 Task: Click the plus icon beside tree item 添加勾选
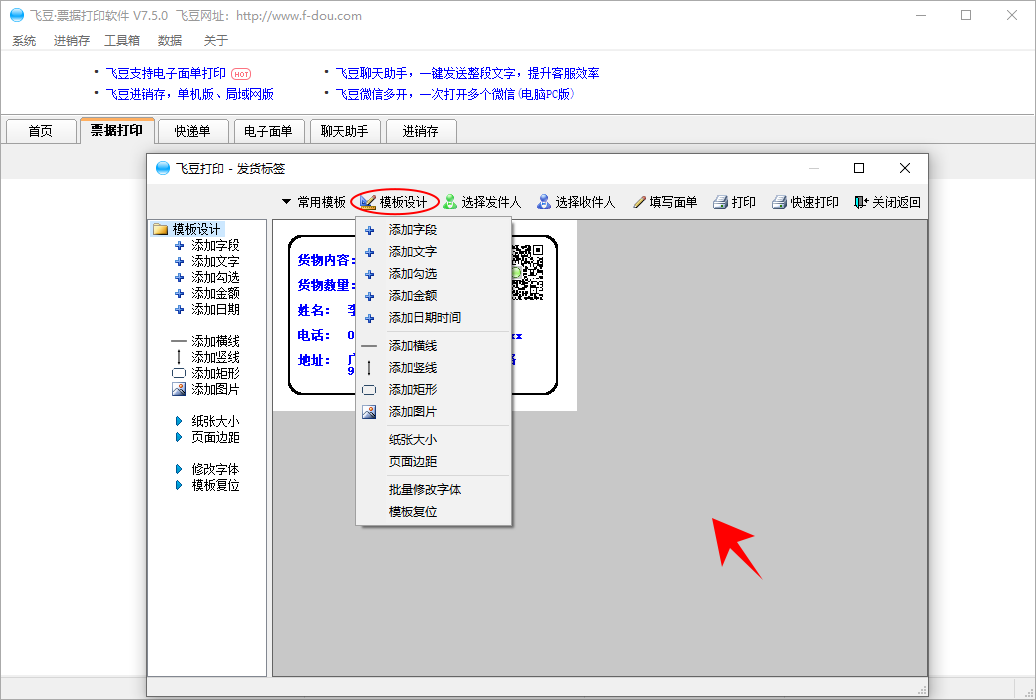click(179, 278)
